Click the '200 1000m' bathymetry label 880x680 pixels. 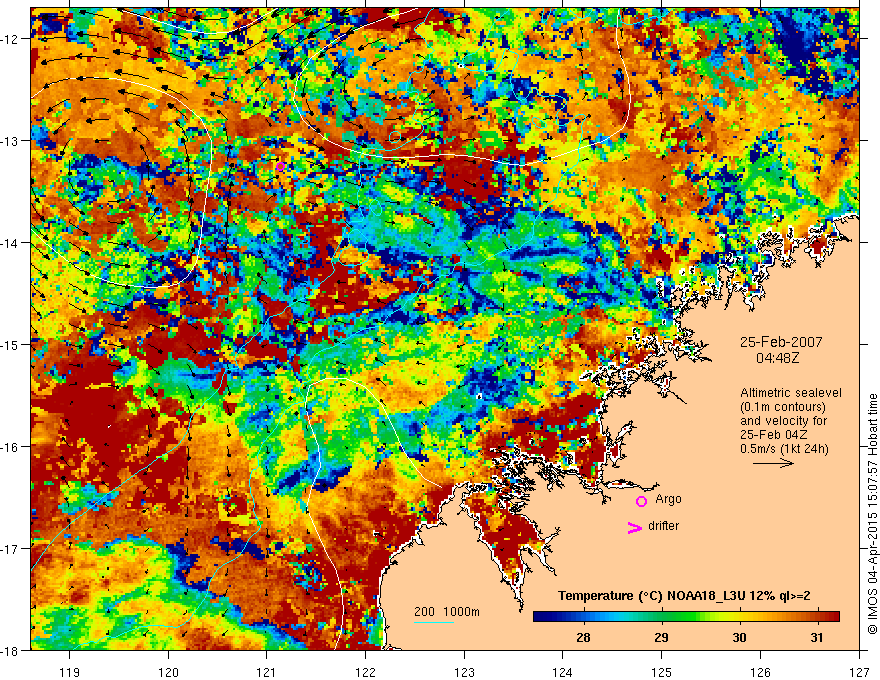coord(447,612)
